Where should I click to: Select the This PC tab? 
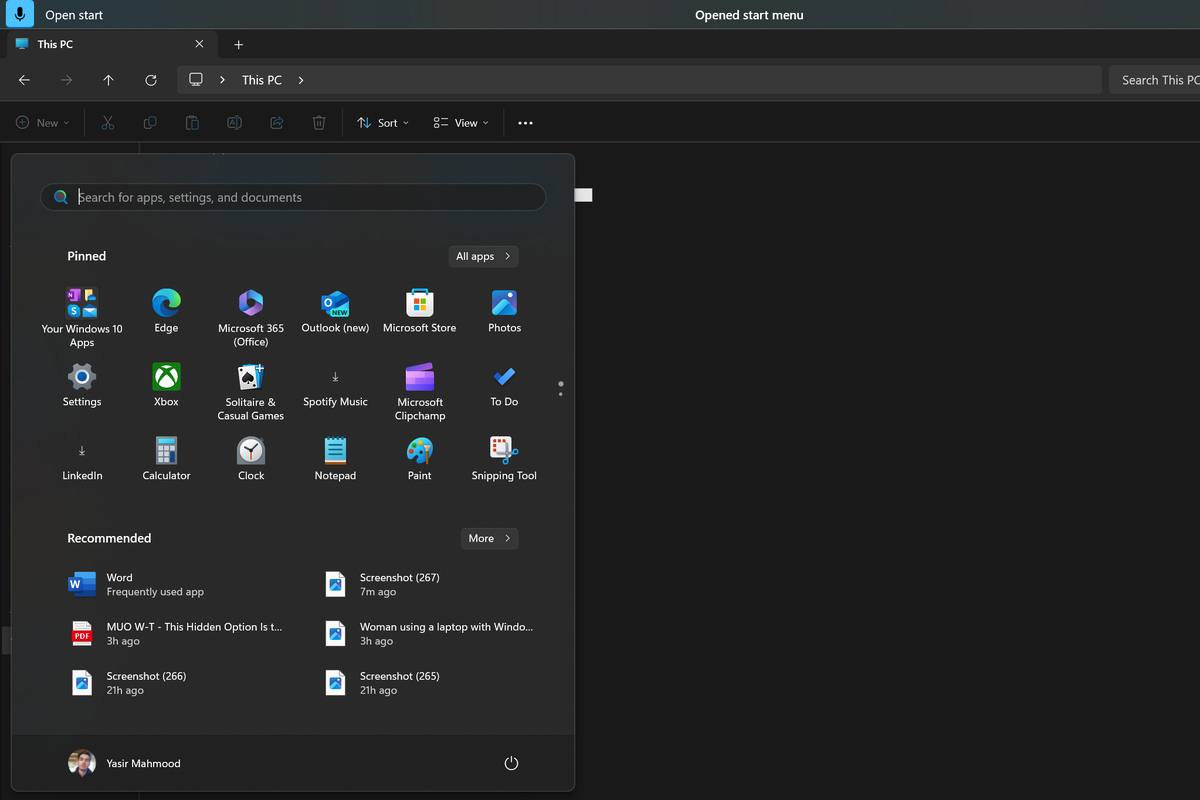[110, 44]
